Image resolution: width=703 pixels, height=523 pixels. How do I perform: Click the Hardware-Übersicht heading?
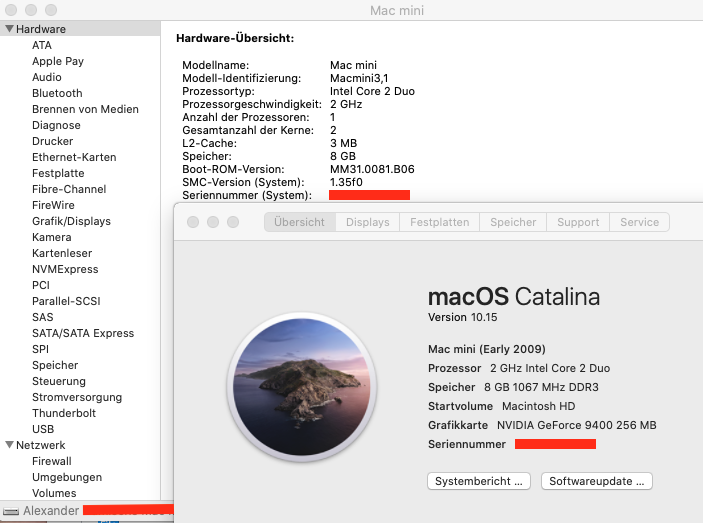click(x=235, y=38)
